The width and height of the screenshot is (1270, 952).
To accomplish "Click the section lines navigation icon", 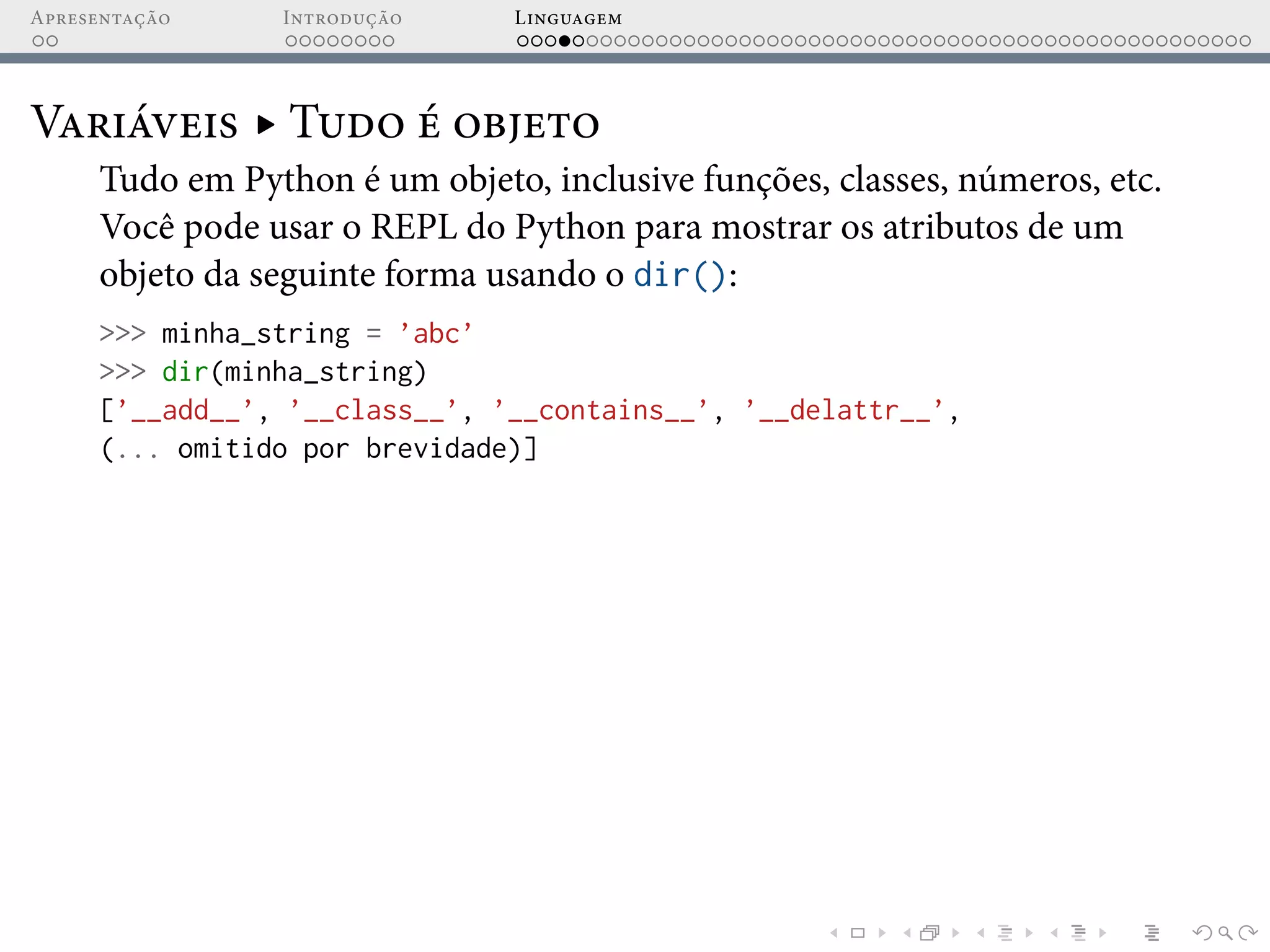I will (1079, 933).
